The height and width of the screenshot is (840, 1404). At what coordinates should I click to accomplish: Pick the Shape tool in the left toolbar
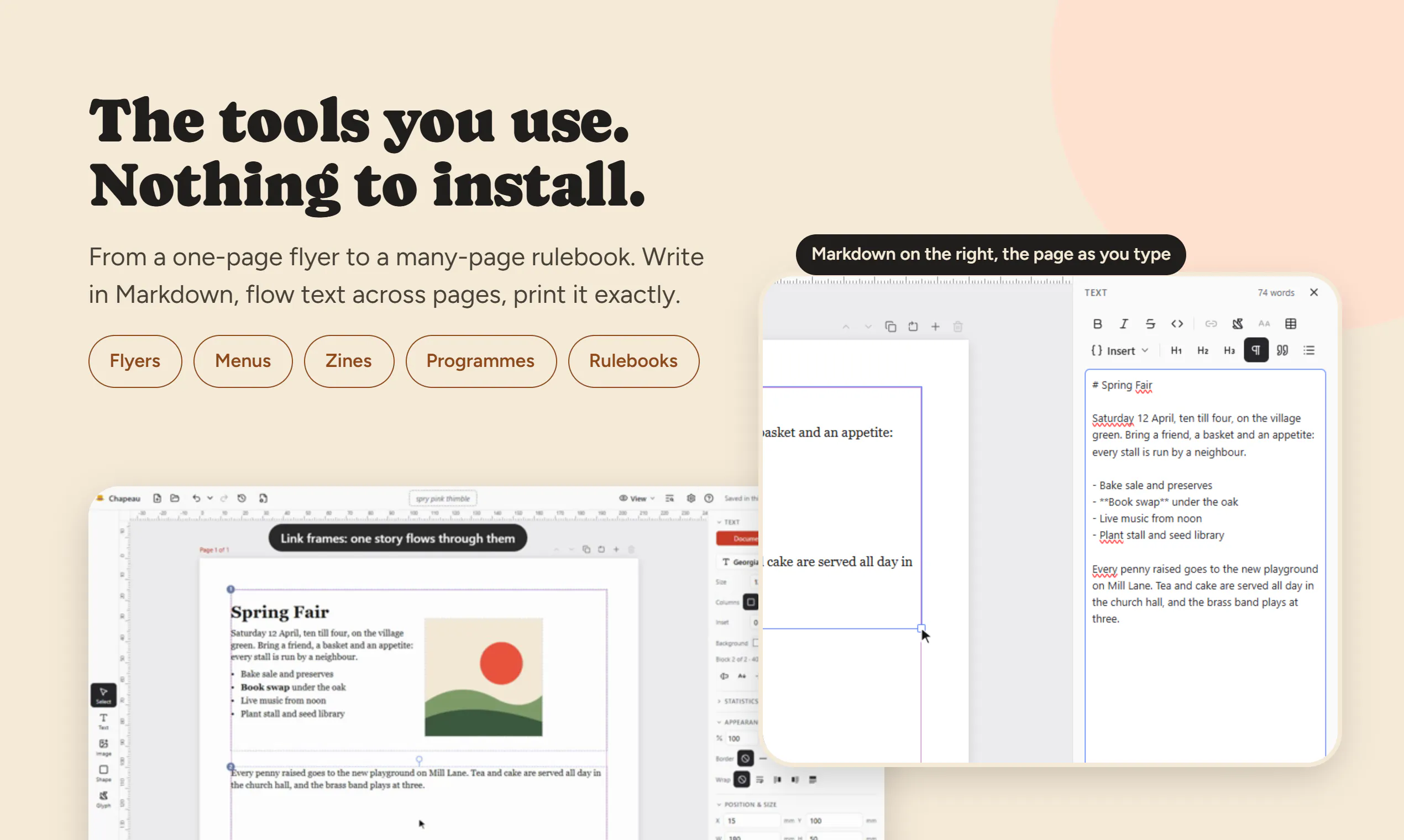pos(103,773)
